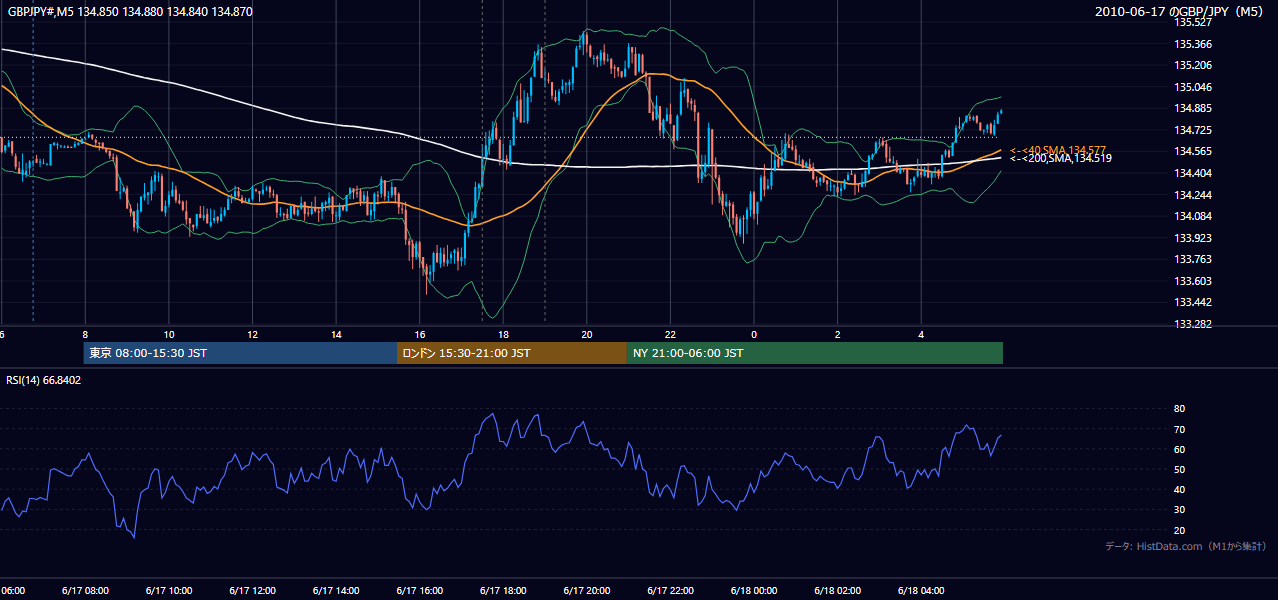Select the NY 21:00-06:00 JST session bar
Screen dimensions: 1278x600
[815, 353]
